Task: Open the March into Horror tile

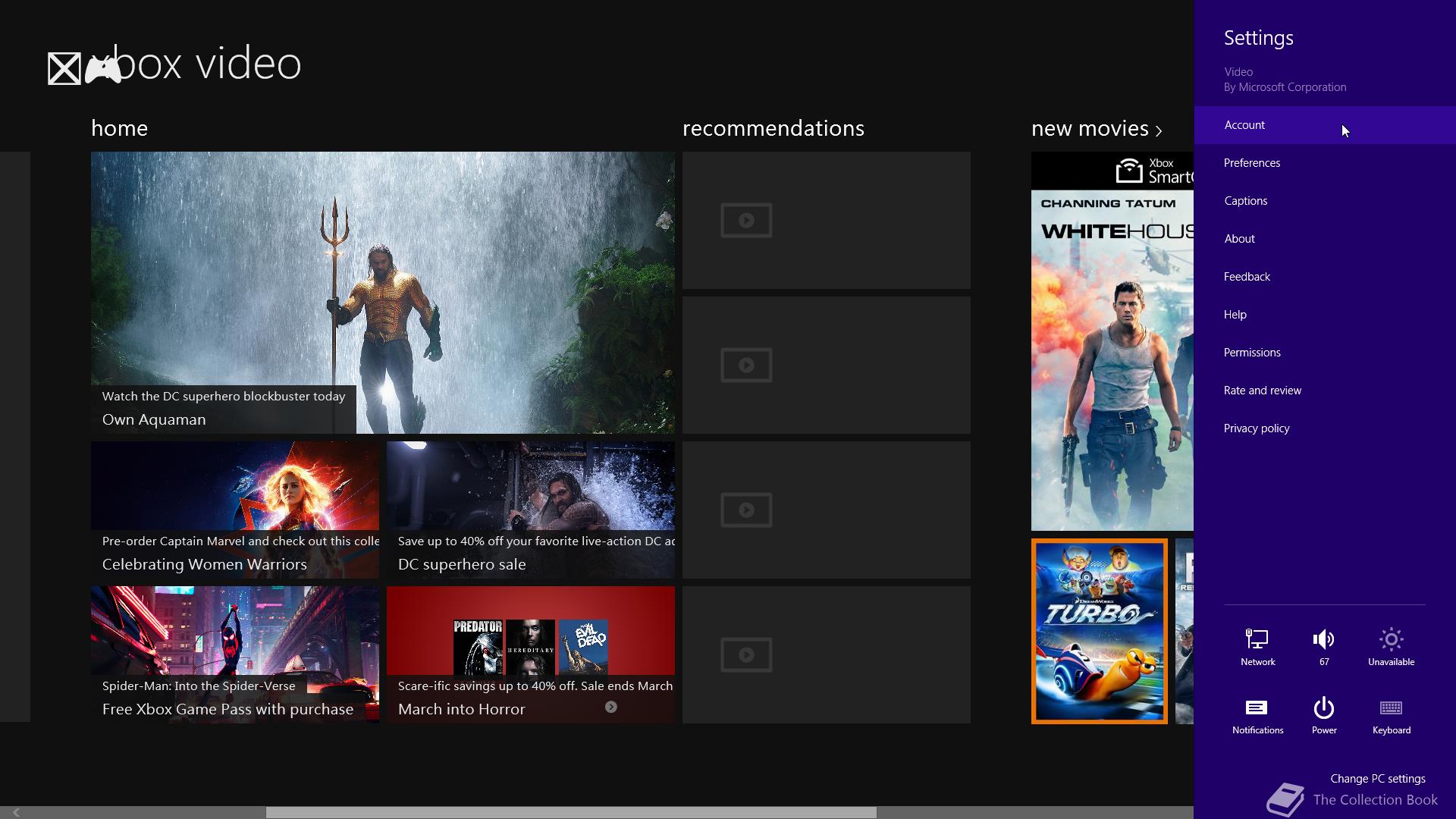Action: point(531,654)
